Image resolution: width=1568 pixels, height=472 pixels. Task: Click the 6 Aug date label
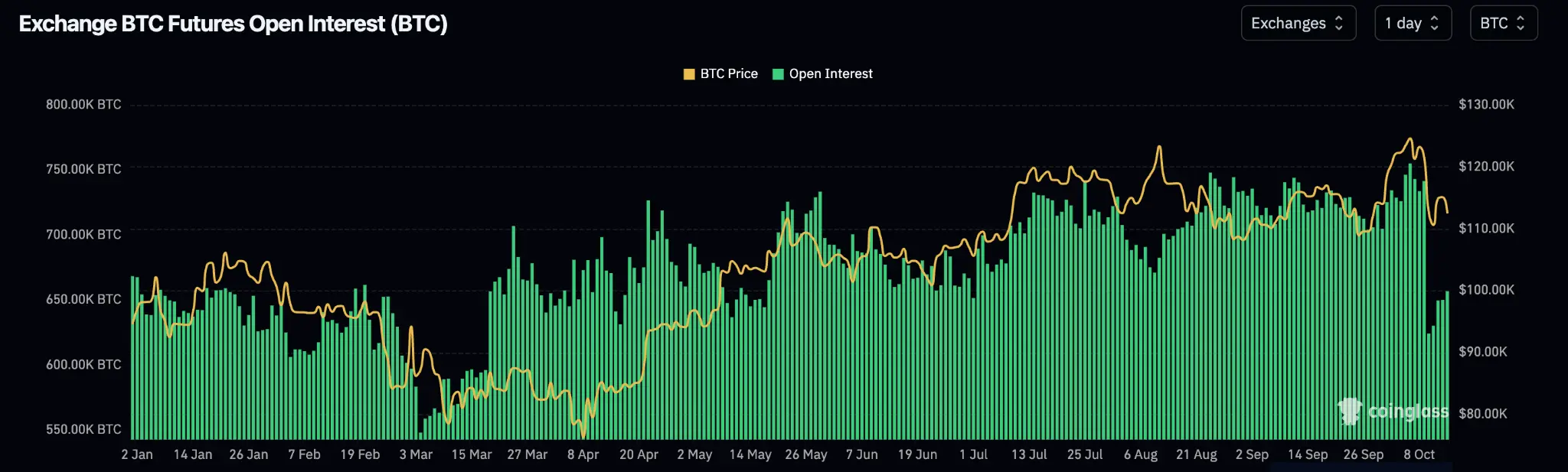point(1141,454)
